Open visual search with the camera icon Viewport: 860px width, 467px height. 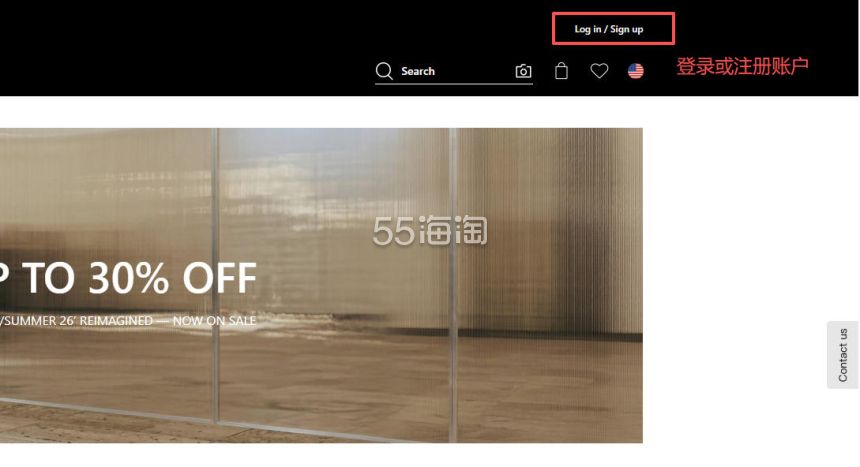click(x=523, y=71)
